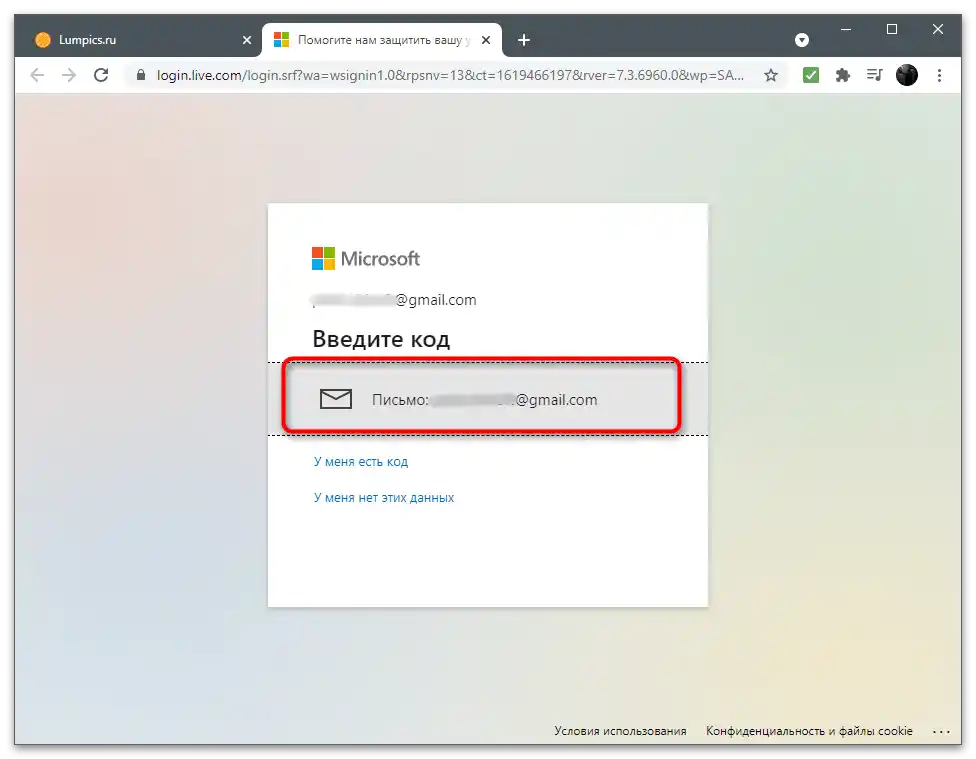Open 'Конфиденциальность и файлы cookie' link
The image size is (976, 759).
(x=809, y=731)
